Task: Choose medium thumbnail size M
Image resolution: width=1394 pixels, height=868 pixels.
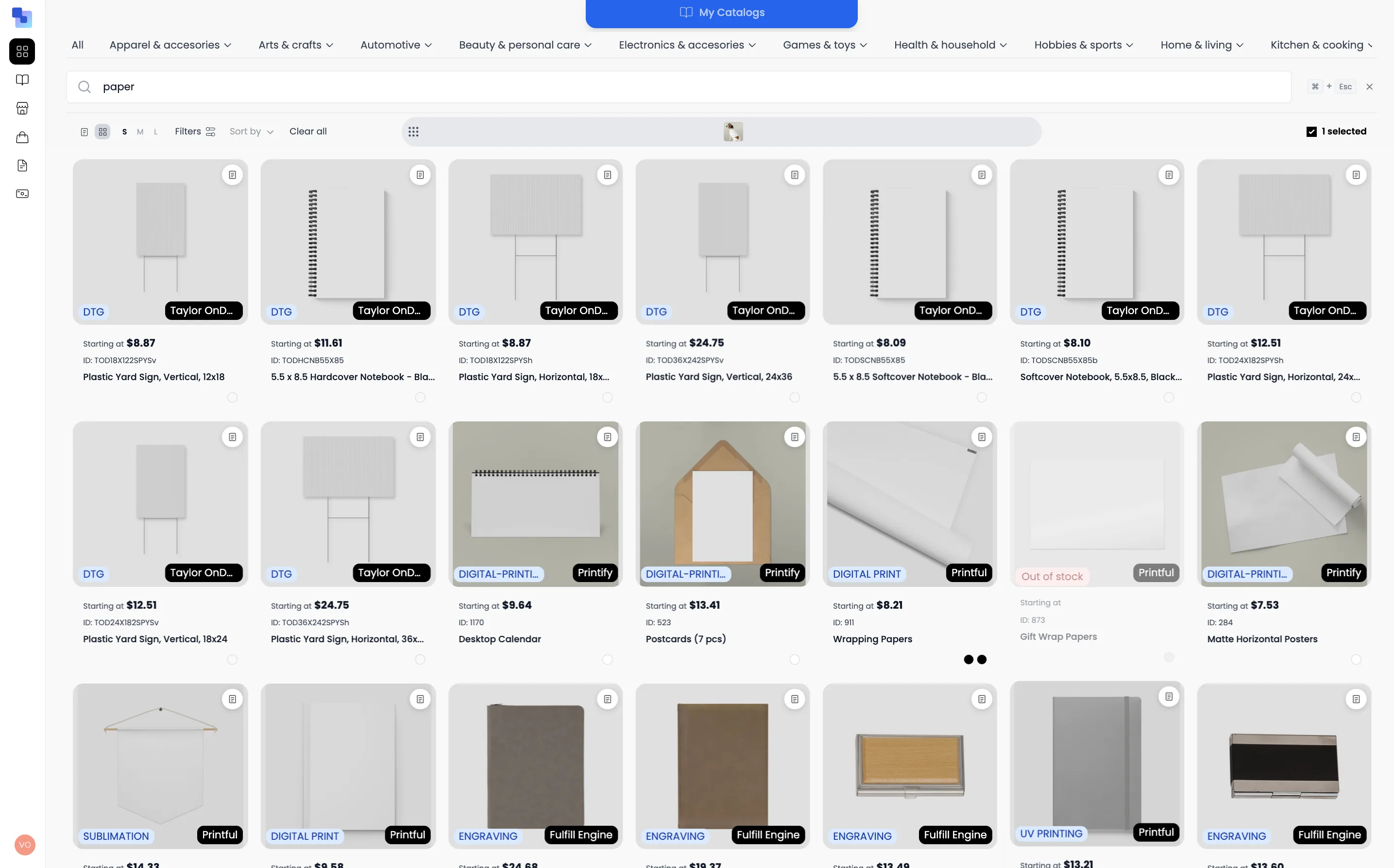Action: (x=140, y=132)
